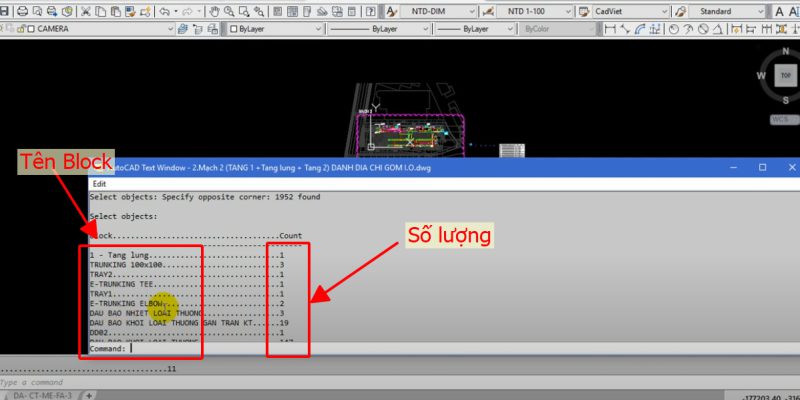800x400 pixels.
Task: Click the new drawing tab plus button
Action: point(89,394)
